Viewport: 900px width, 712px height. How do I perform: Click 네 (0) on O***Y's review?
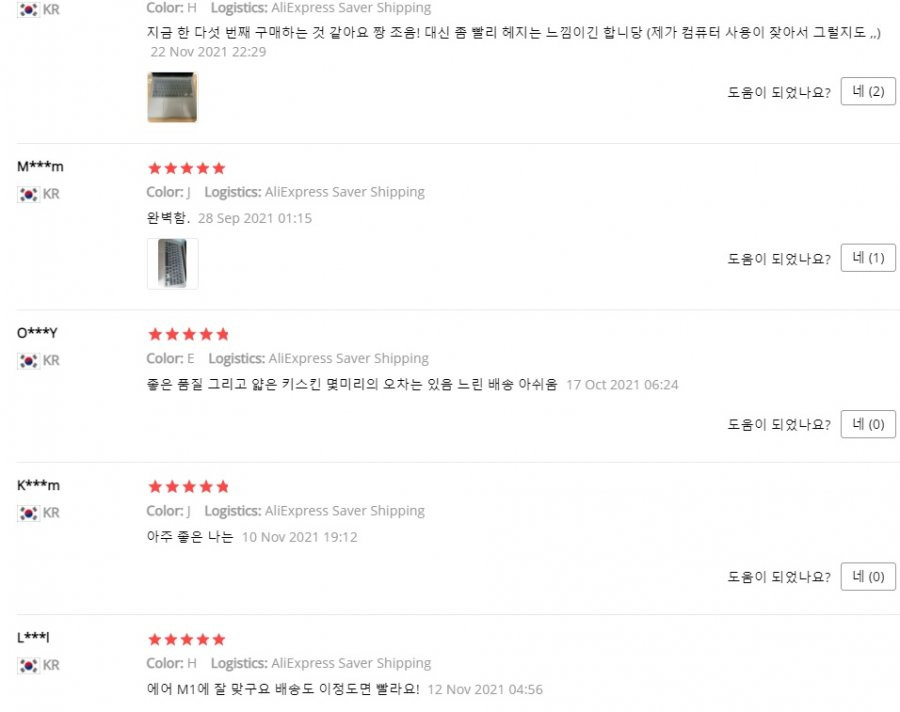tap(868, 424)
